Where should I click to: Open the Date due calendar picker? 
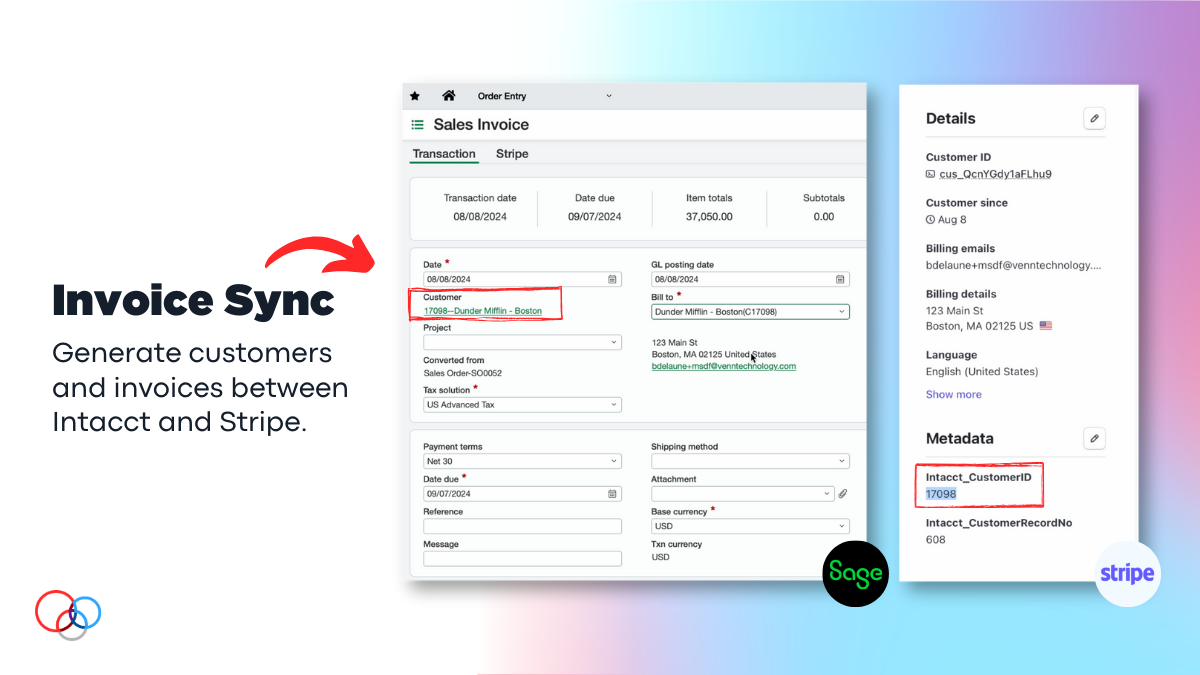pyautogui.click(x=612, y=494)
